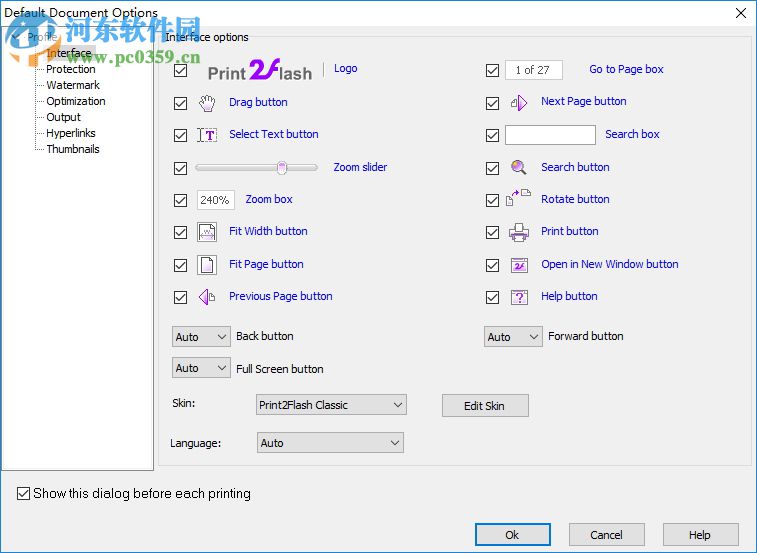
Task: Click the Previous Page arrow icon
Action: click(x=207, y=297)
